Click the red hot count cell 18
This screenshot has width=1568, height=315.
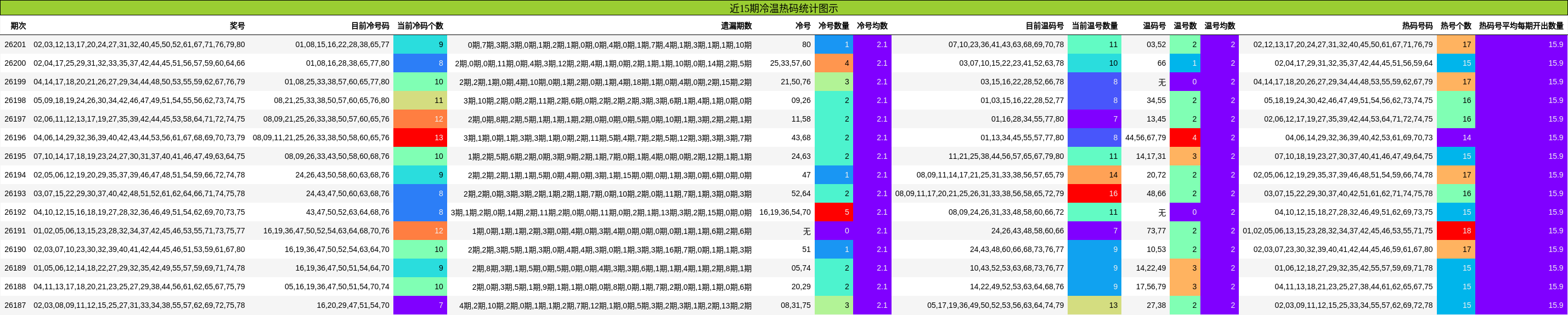pyautogui.click(x=1456, y=231)
